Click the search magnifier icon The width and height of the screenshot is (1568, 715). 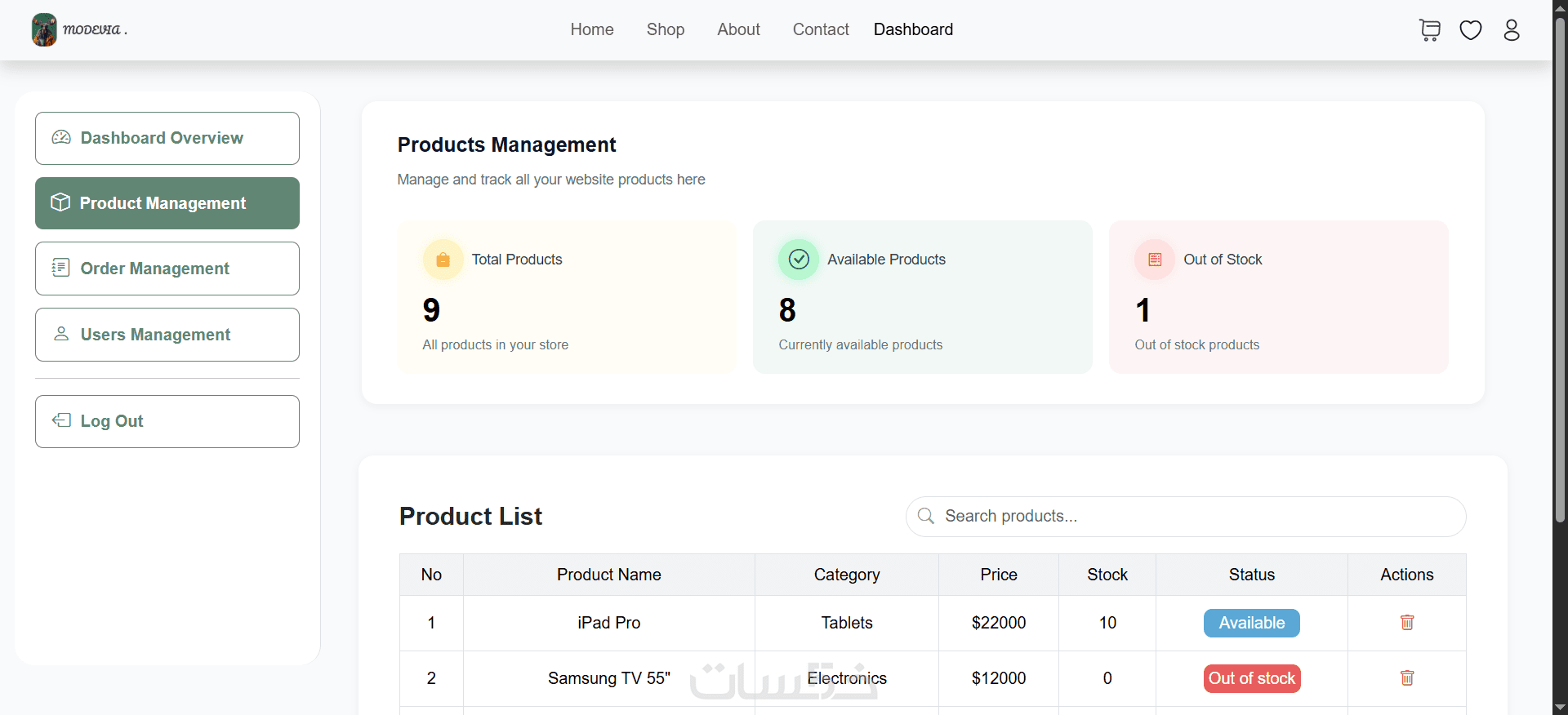pyautogui.click(x=926, y=516)
